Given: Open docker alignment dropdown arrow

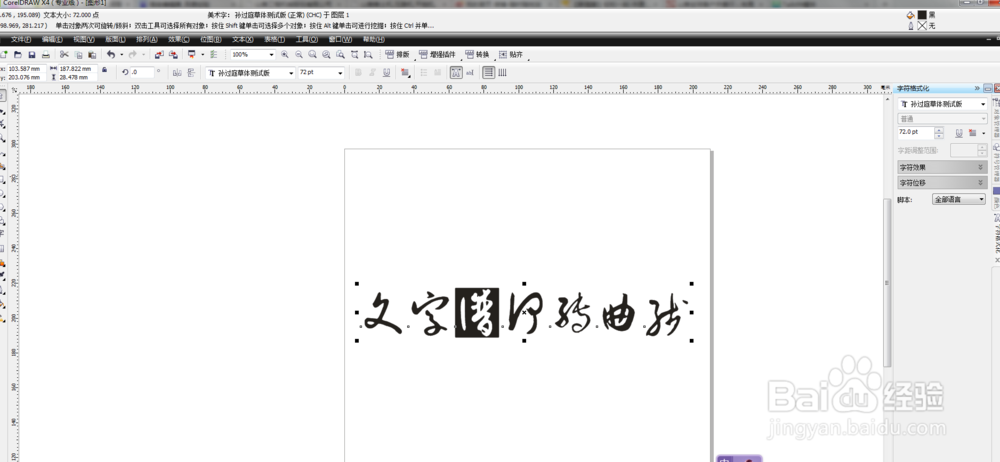Looking at the screenshot, I should (984, 133).
